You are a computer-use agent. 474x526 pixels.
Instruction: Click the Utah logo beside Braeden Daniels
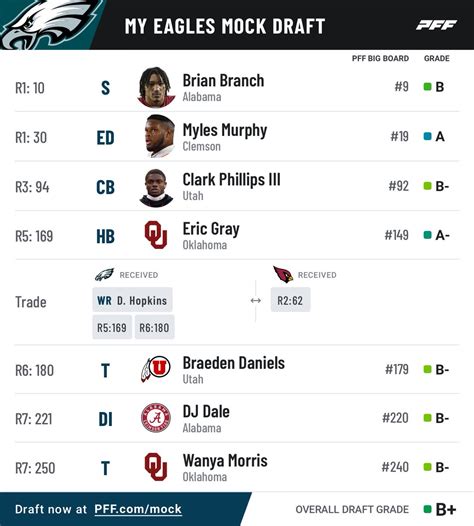156,369
